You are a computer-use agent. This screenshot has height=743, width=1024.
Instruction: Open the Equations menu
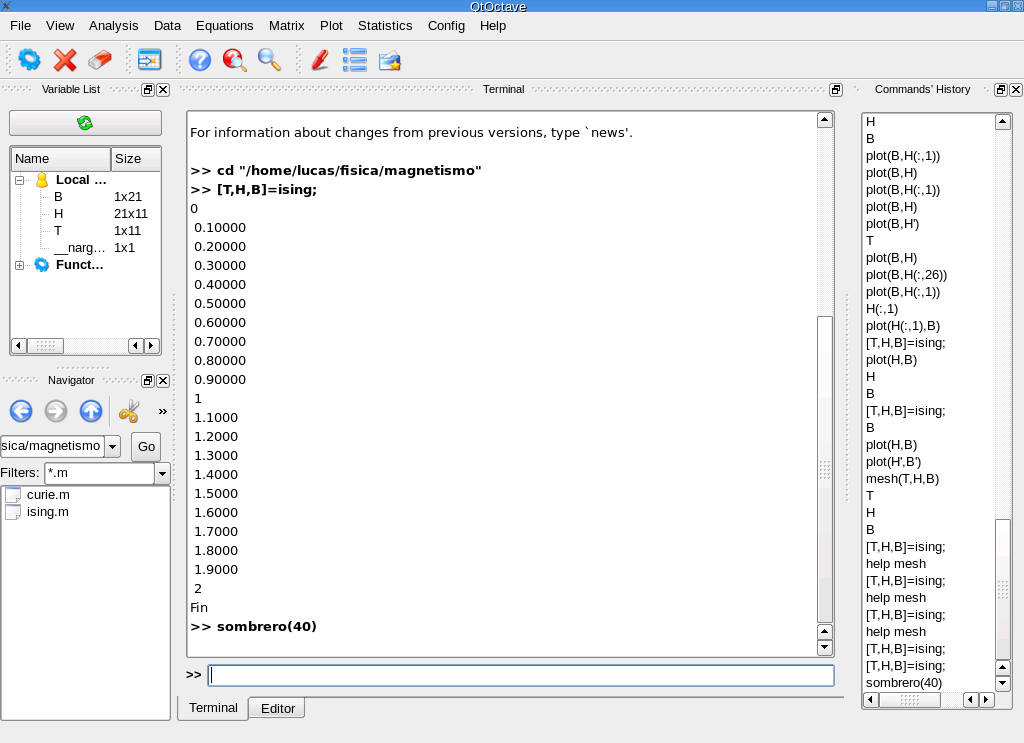coord(225,25)
